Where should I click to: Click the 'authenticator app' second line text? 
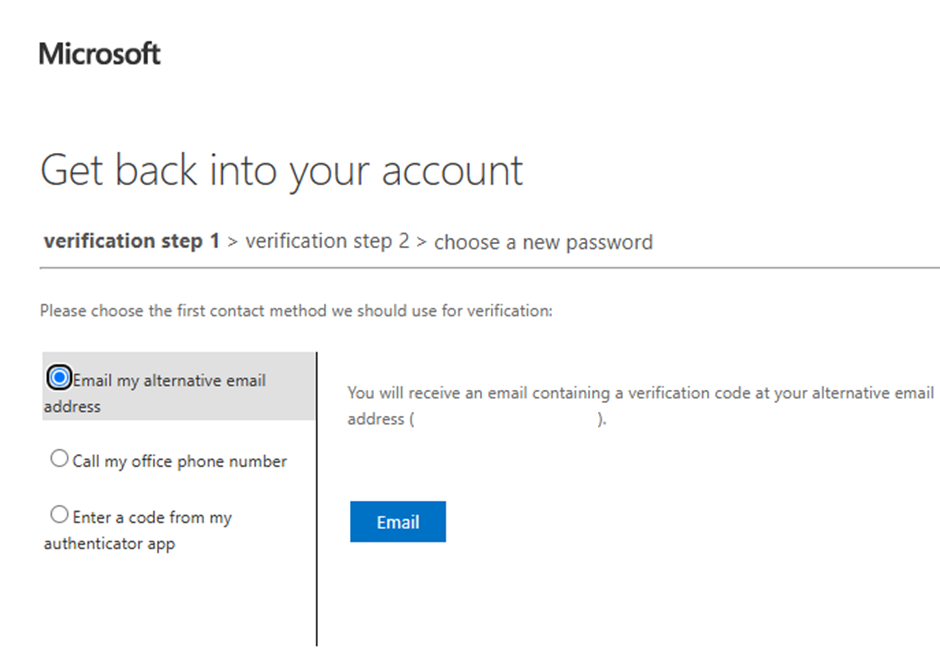(110, 544)
